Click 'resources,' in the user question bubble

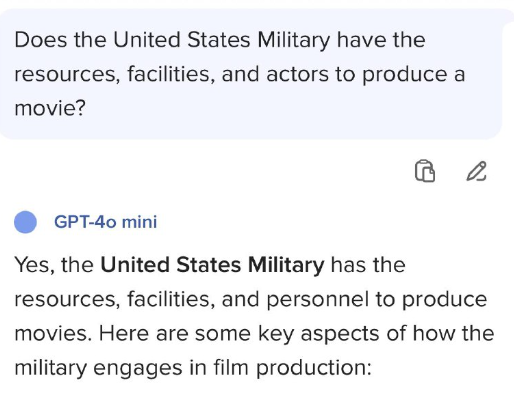click(x=67, y=75)
